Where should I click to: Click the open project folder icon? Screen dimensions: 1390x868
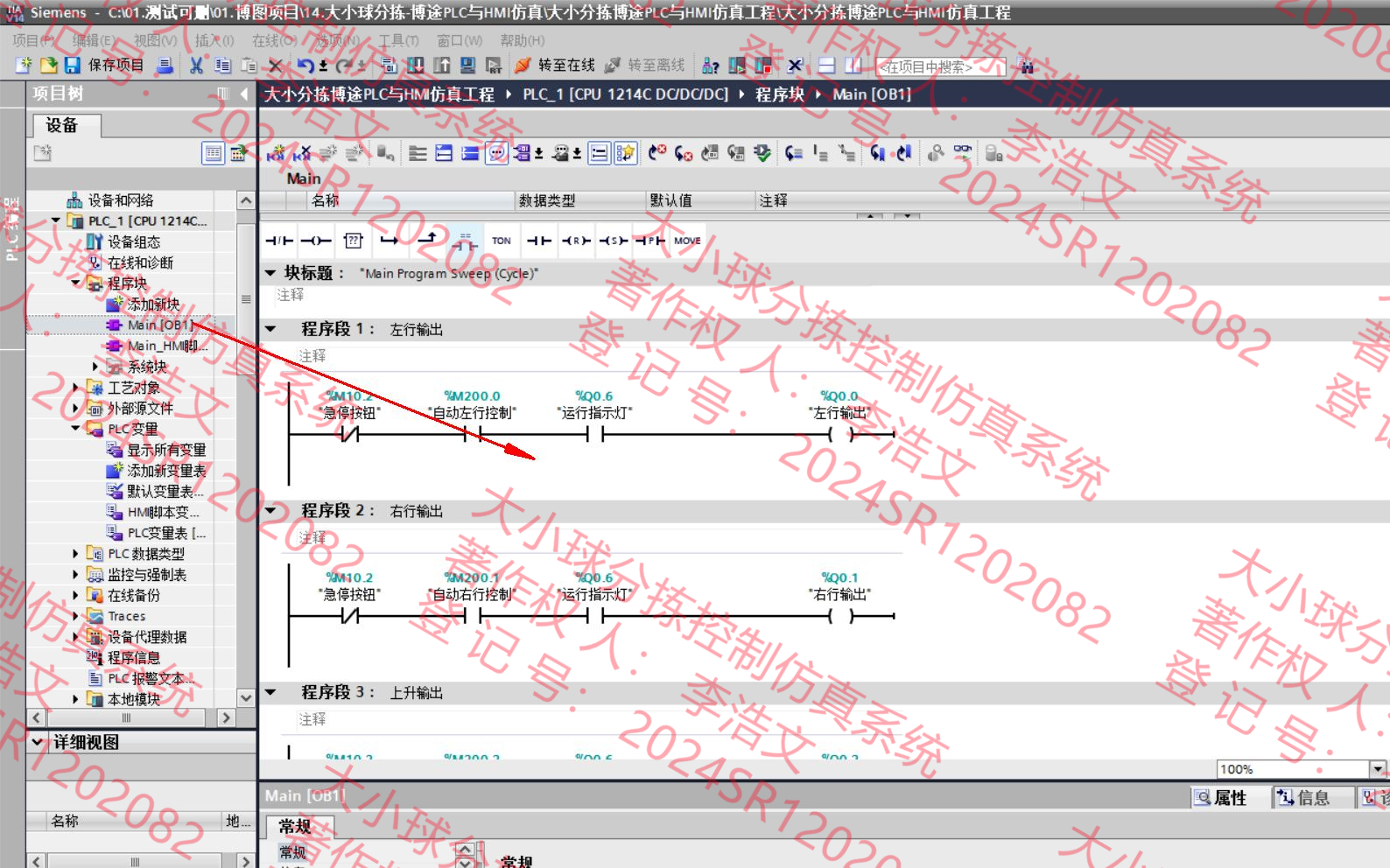click(49, 66)
